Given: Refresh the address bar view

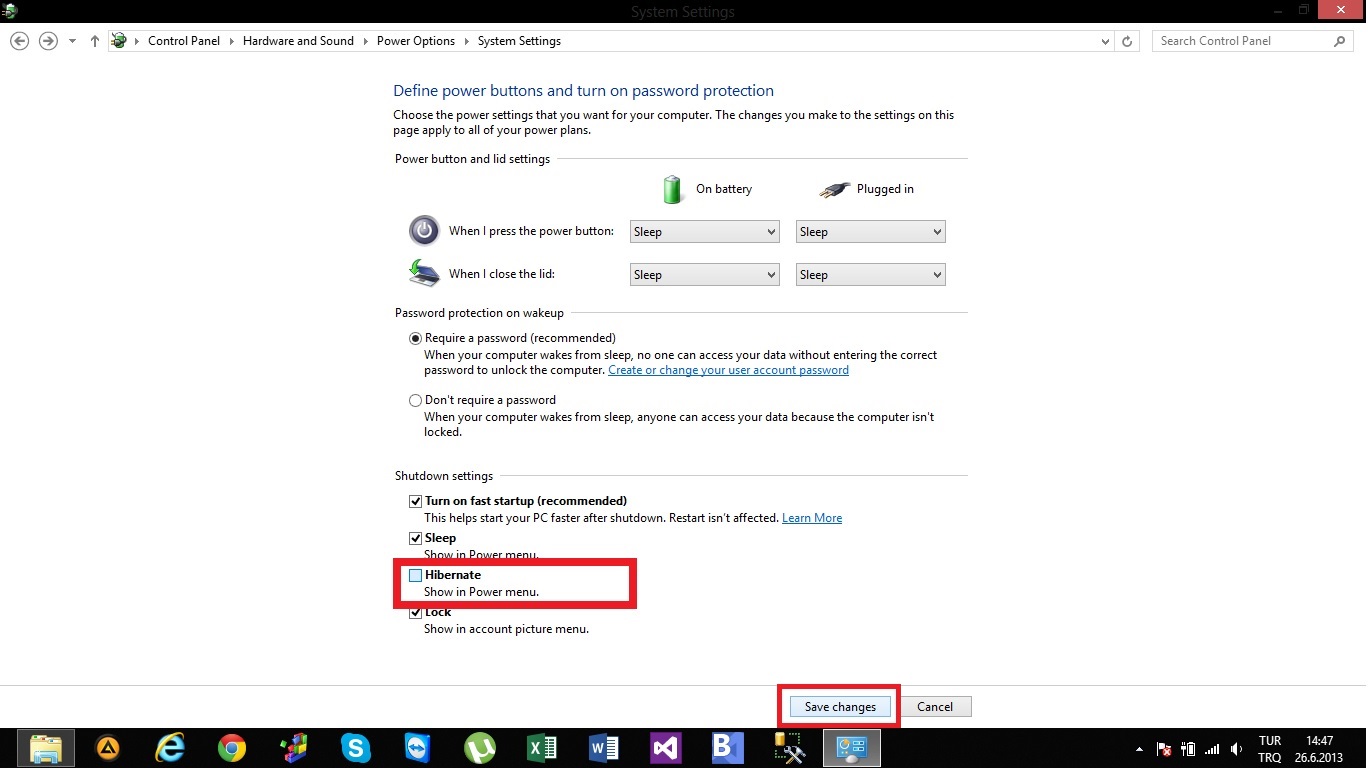Looking at the screenshot, I should (1127, 41).
